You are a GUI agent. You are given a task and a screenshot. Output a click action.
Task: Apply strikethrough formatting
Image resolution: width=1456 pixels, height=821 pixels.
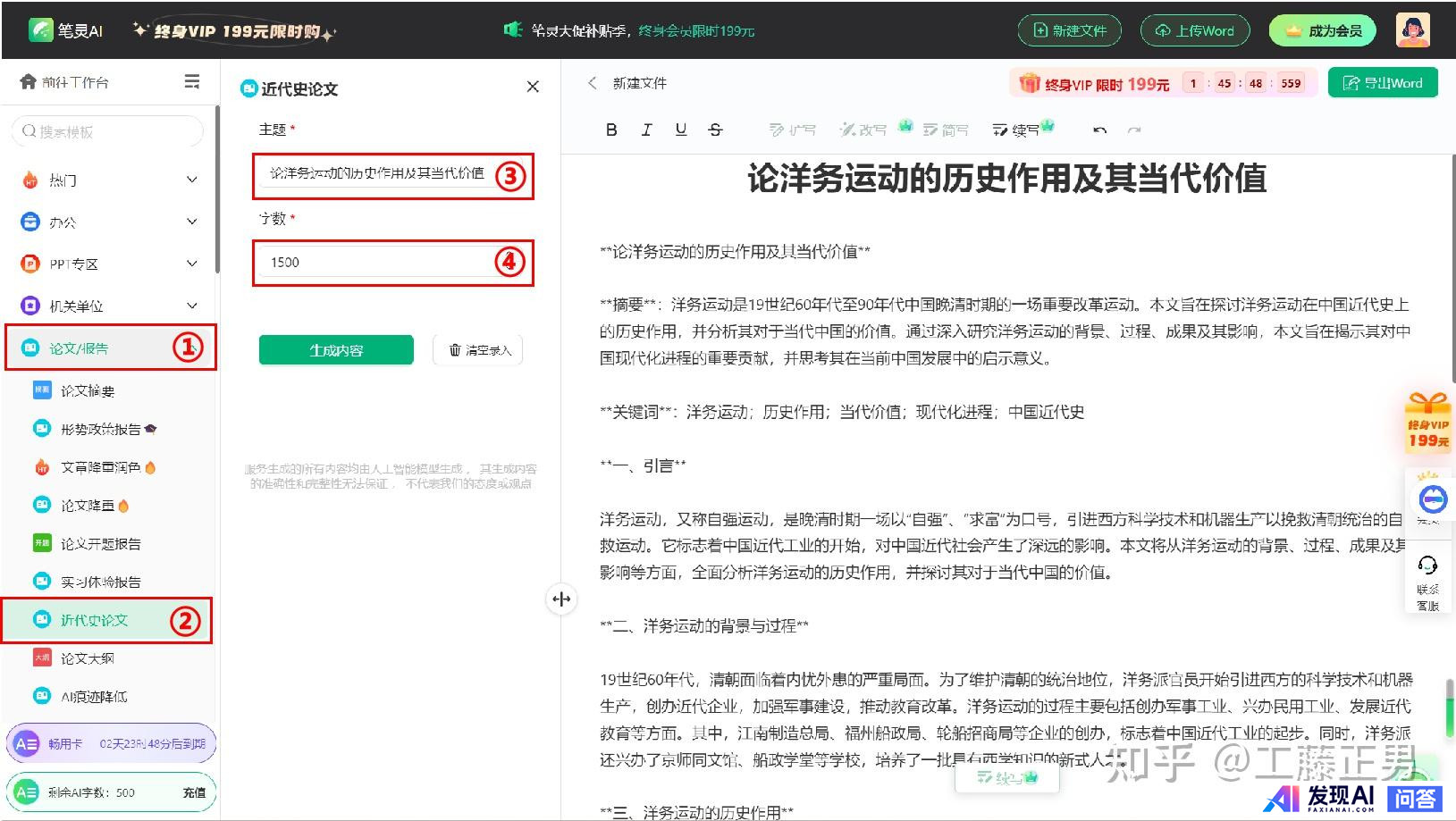pos(715,130)
